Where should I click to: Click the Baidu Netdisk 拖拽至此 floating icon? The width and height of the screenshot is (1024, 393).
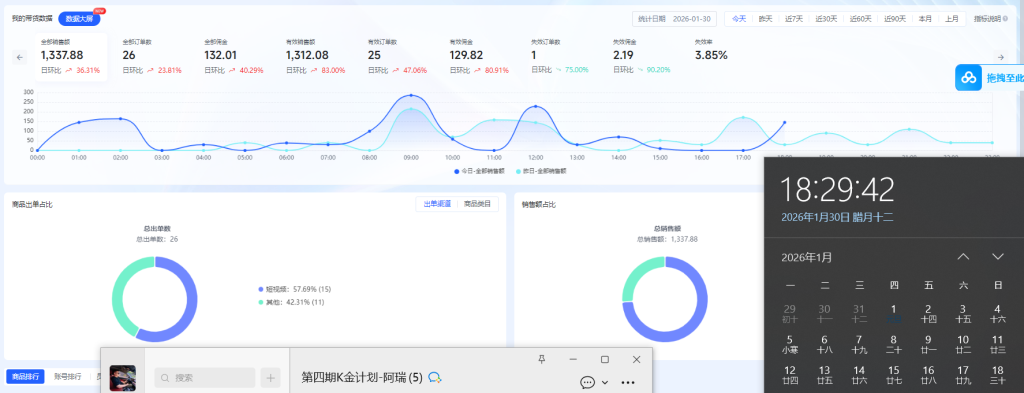tap(968, 78)
